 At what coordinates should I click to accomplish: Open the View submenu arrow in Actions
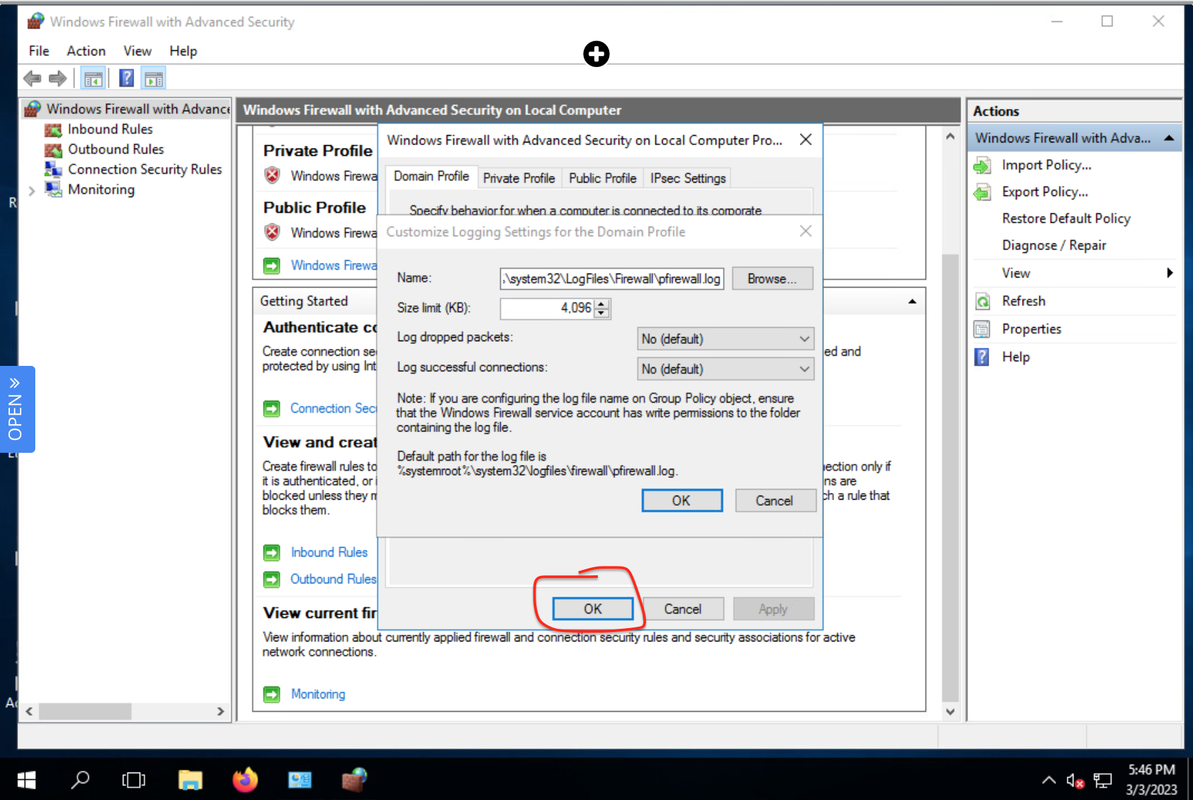coord(1169,273)
